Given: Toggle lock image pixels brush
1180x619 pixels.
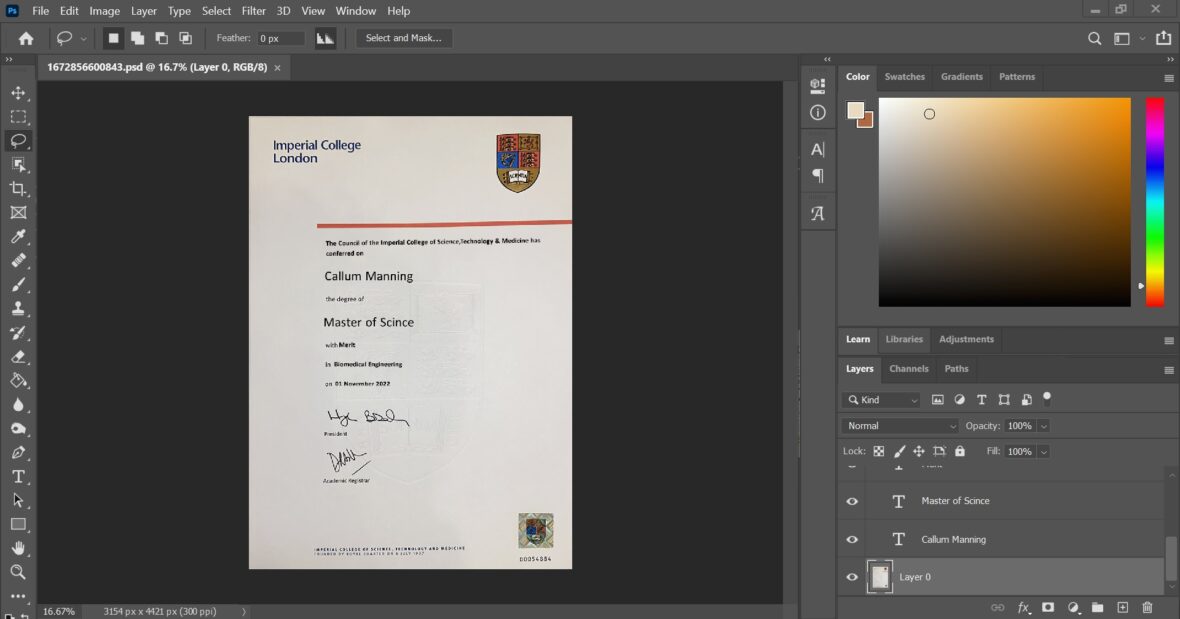Looking at the screenshot, I should (899, 451).
